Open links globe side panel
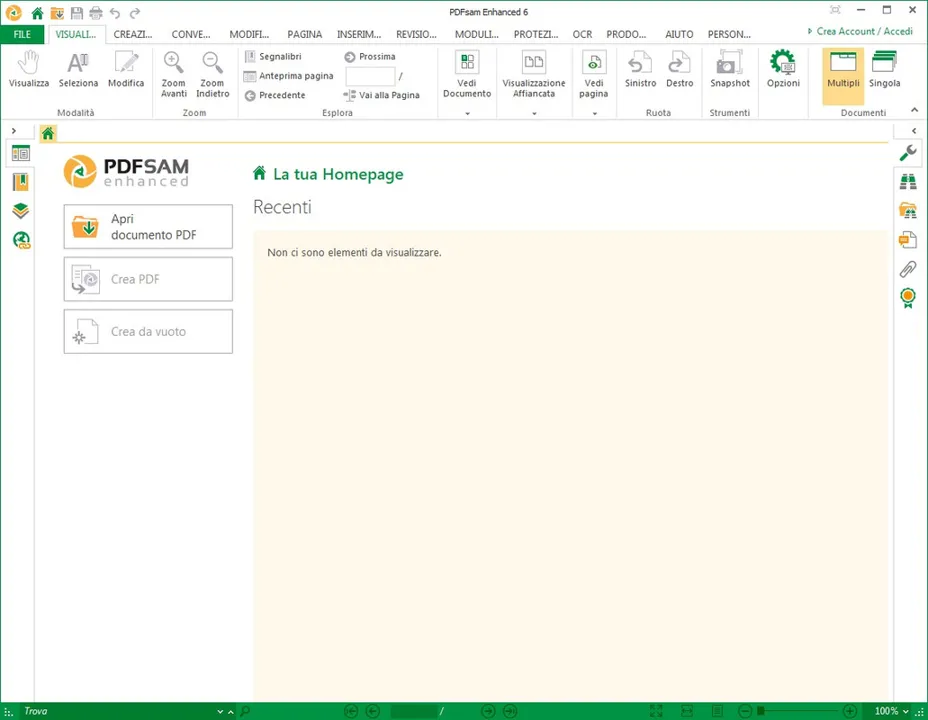Screen dimensions: 928x720 click(21, 240)
